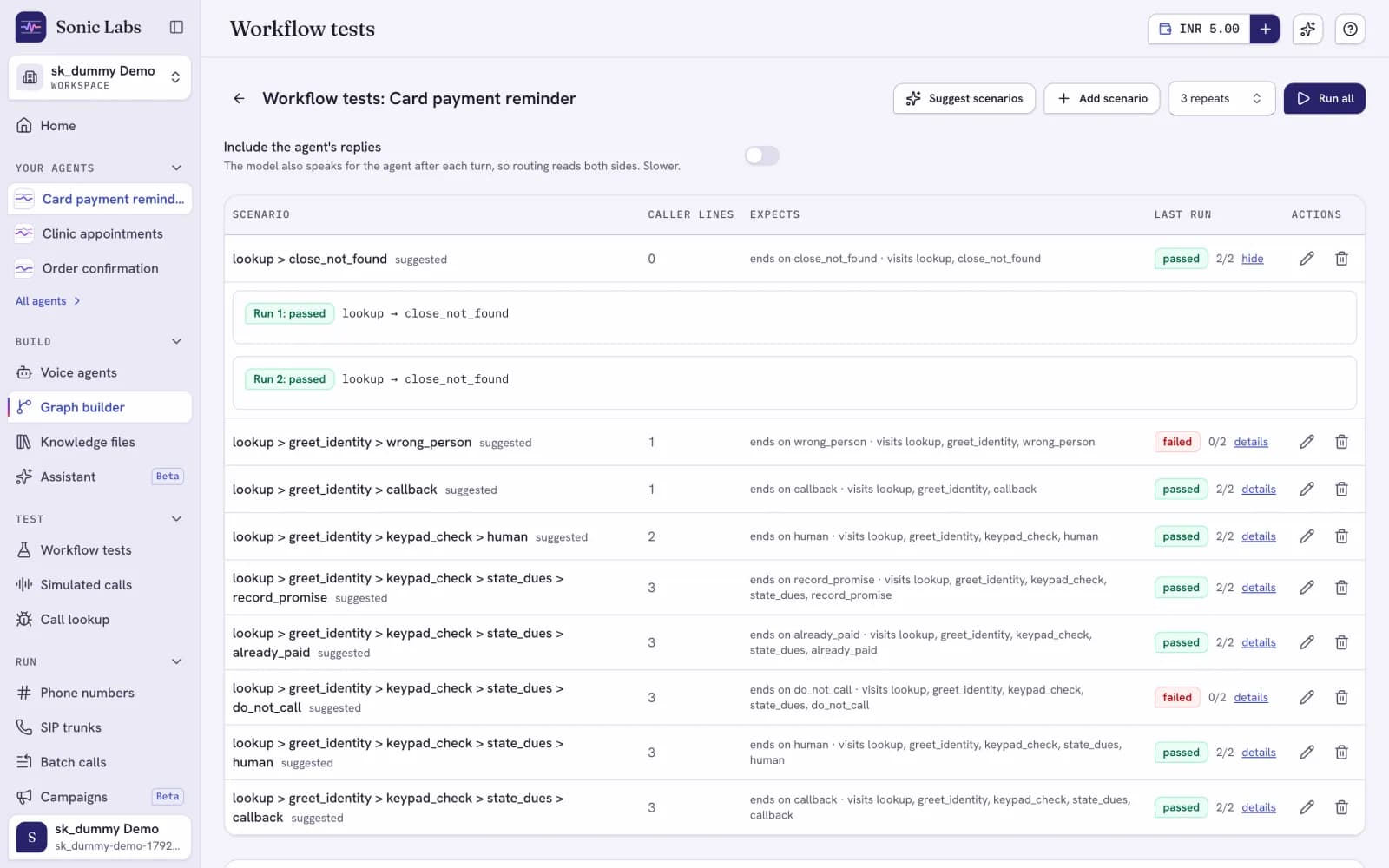Open Knowledge files in the sidebar
The image size is (1389, 868).
[x=100, y=442]
